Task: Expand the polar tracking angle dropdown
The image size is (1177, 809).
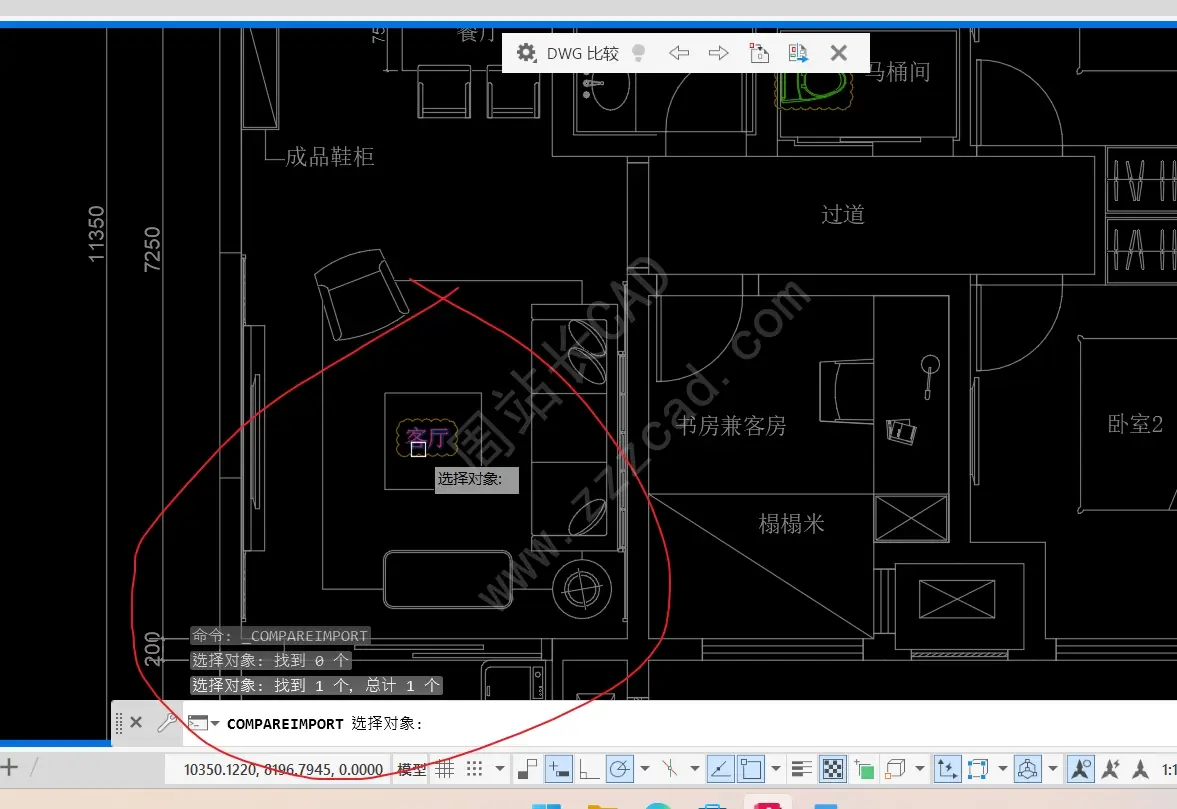Action: (643, 769)
